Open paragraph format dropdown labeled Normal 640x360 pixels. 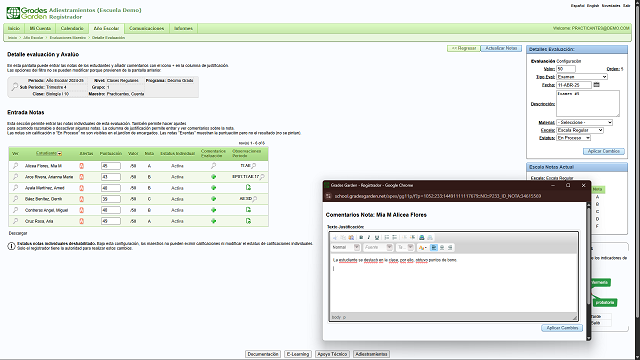[346, 247]
